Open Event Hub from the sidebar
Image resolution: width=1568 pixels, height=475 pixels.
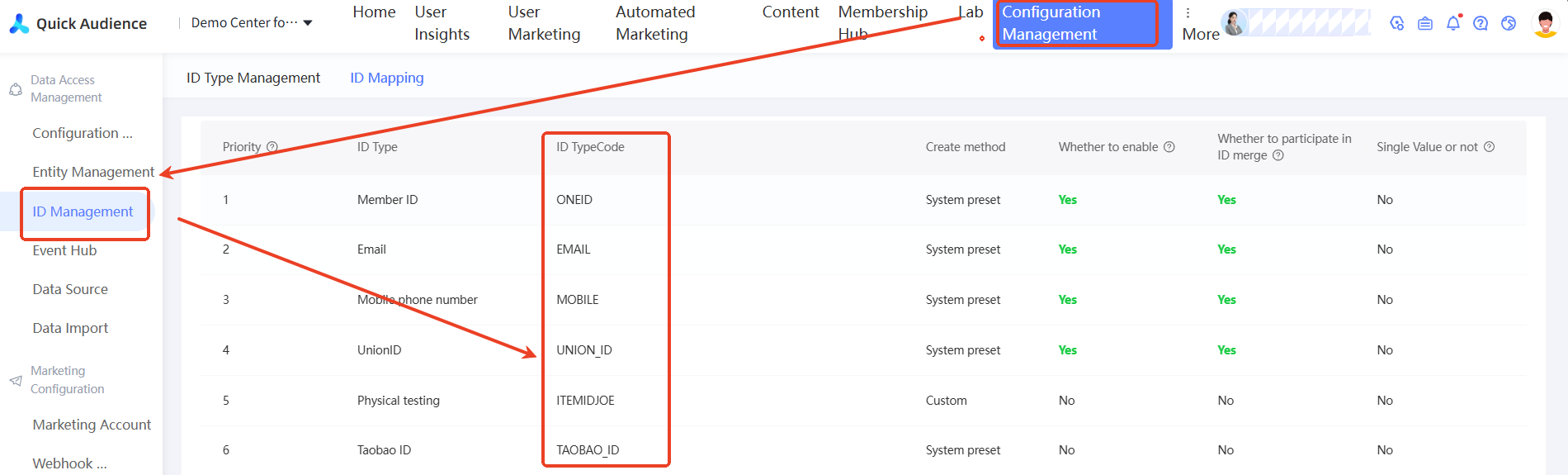click(64, 250)
